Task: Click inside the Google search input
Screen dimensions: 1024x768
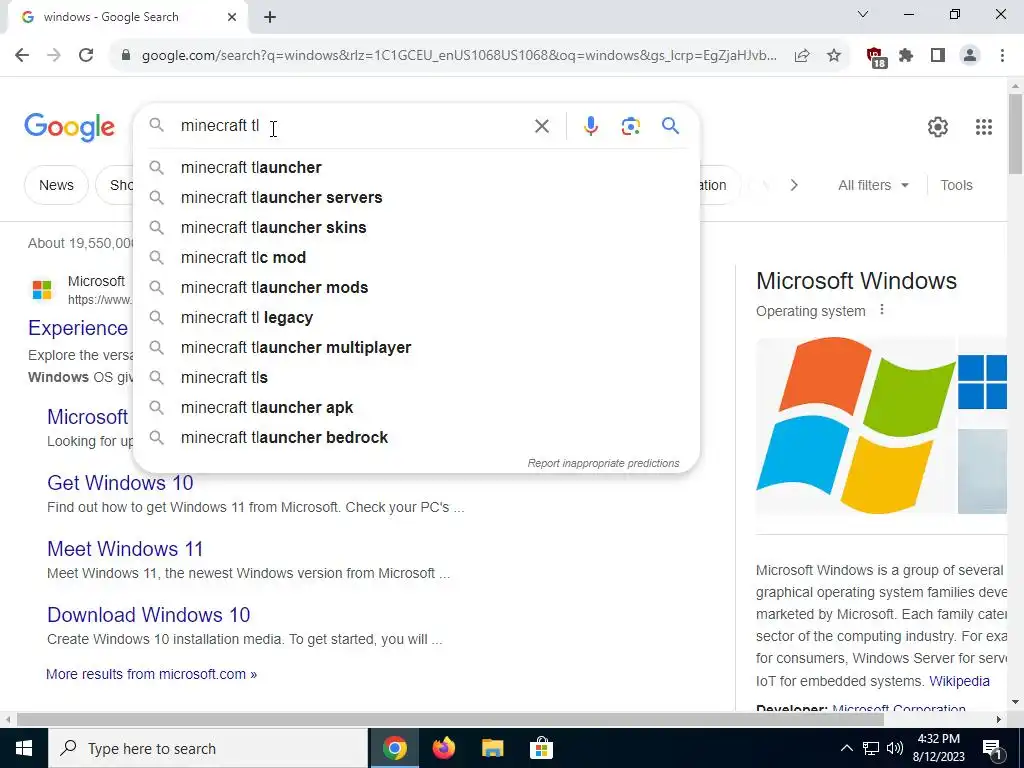Action: (353, 125)
